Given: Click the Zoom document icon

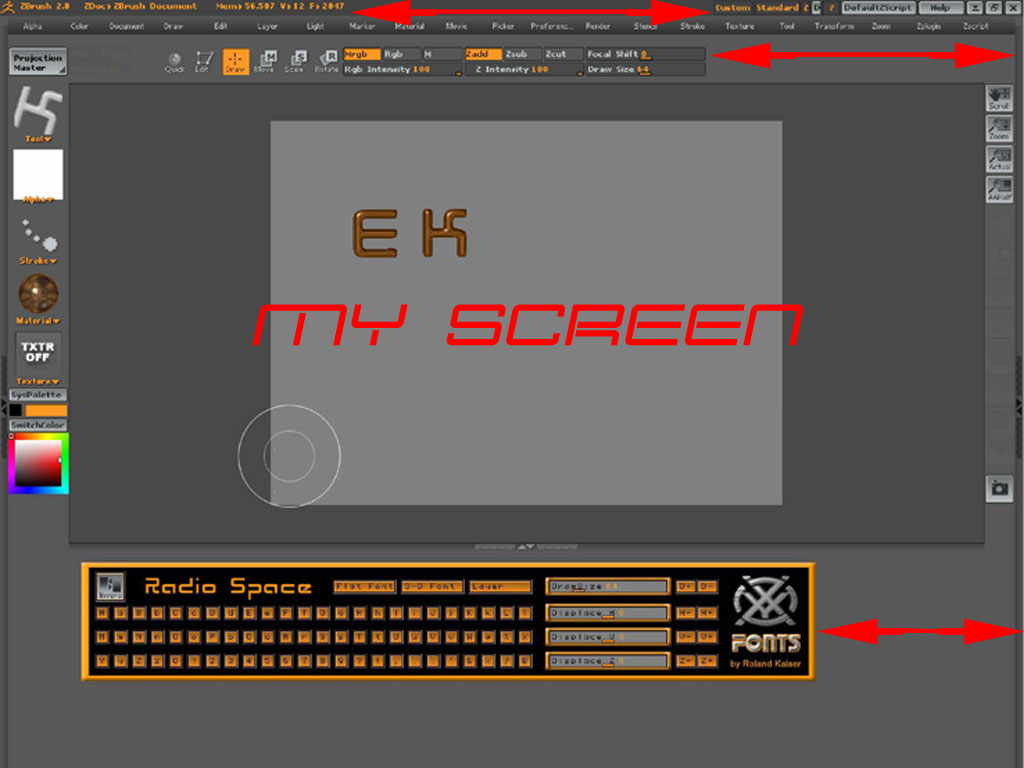Looking at the screenshot, I should 999,129.
